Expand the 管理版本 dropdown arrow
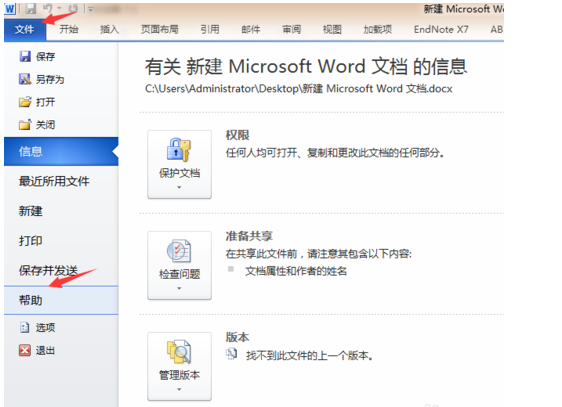The image size is (562, 407). pos(179,389)
